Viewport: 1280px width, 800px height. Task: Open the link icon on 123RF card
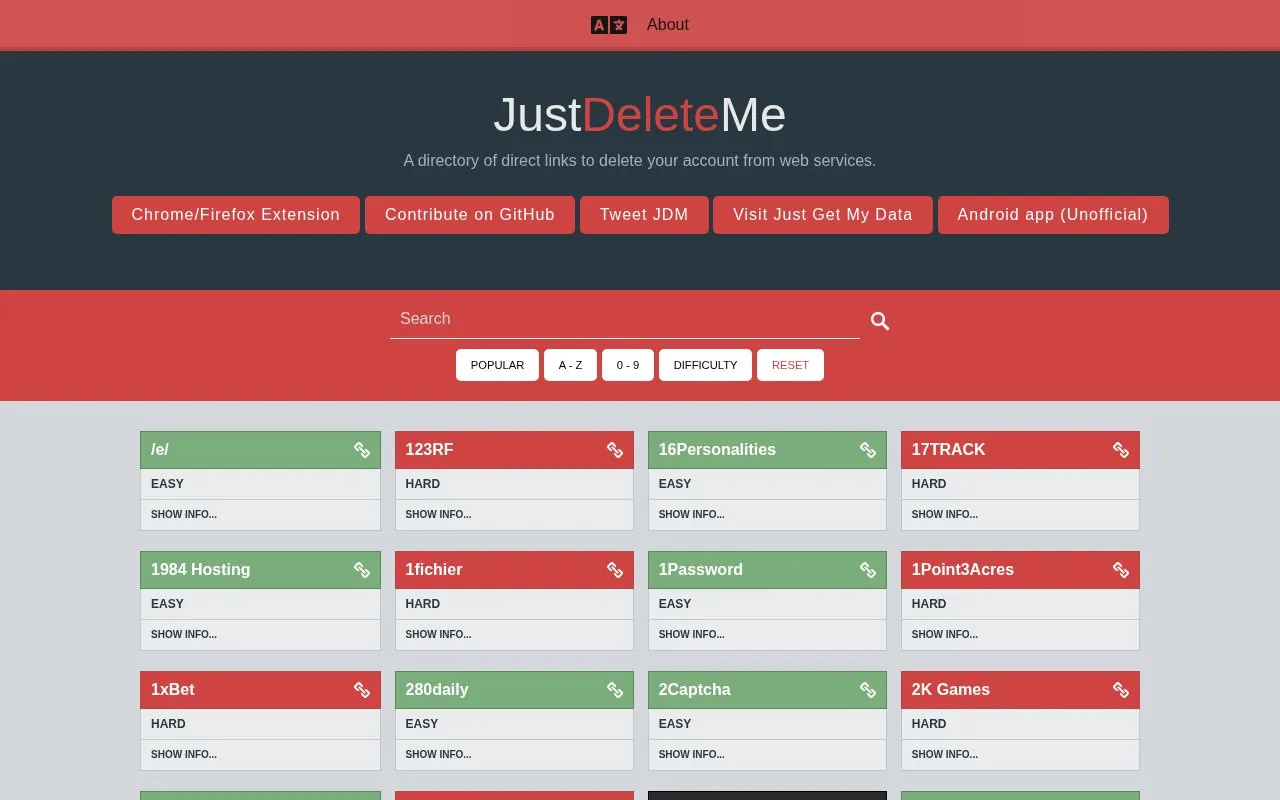click(615, 450)
